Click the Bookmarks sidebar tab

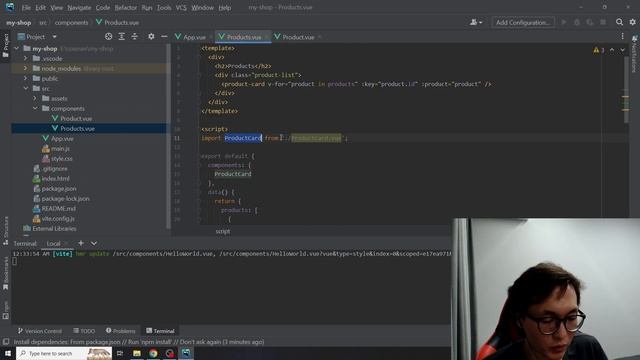(6, 273)
